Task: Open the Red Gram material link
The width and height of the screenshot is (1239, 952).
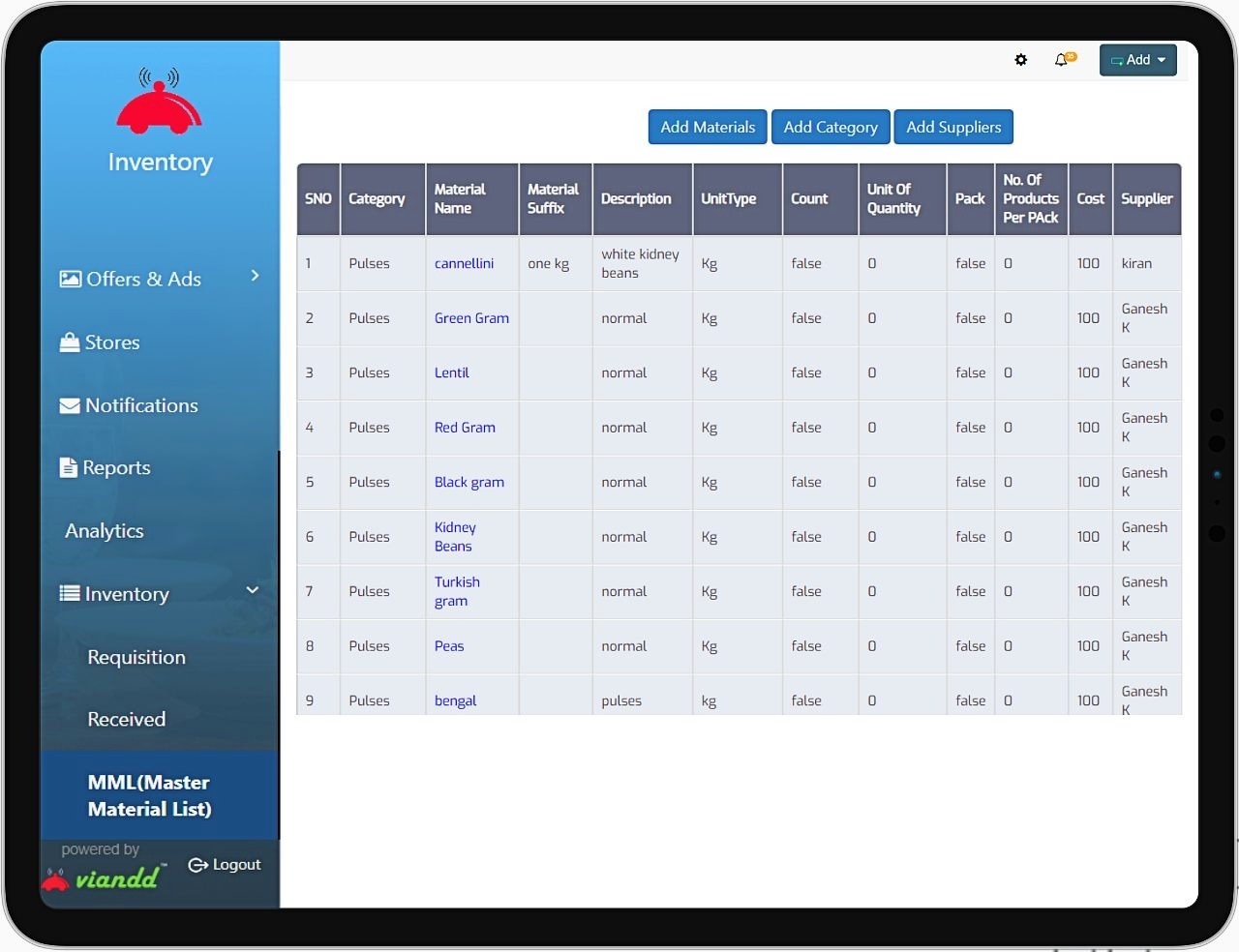Action: click(465, 428)
